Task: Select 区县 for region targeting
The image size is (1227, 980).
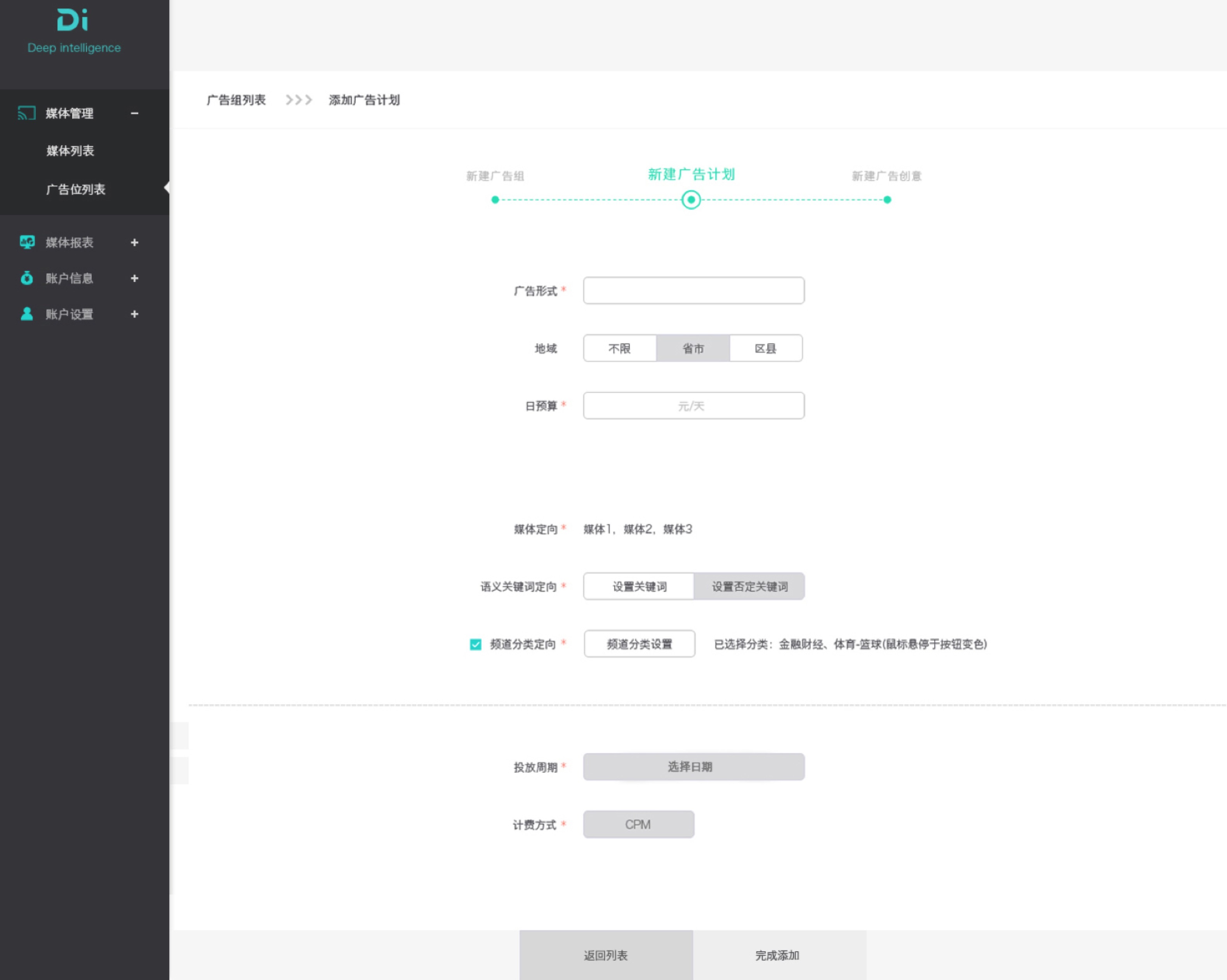Action: 765,348
